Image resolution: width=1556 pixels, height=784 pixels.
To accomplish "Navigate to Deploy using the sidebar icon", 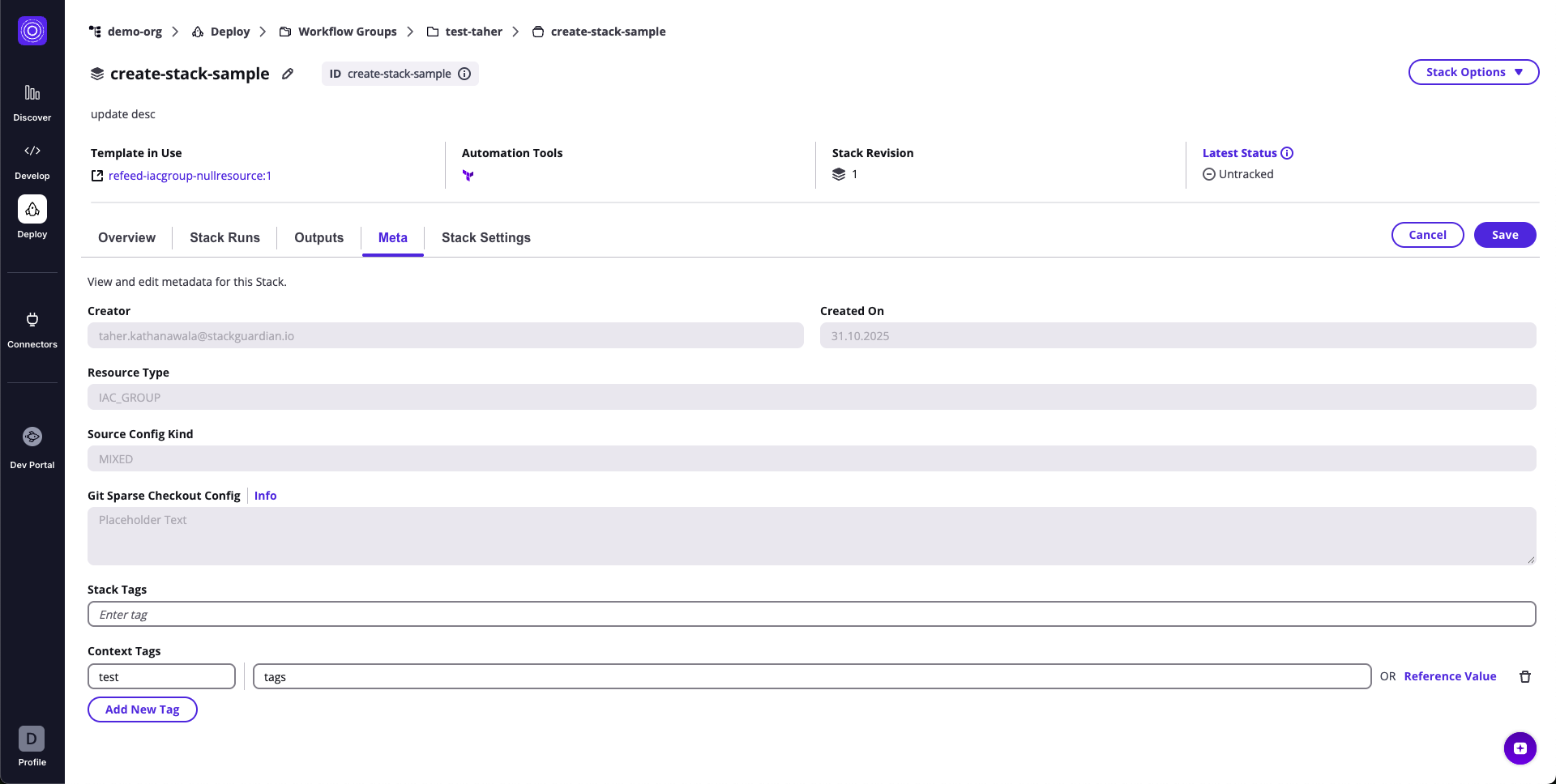I will pos(32,218).
